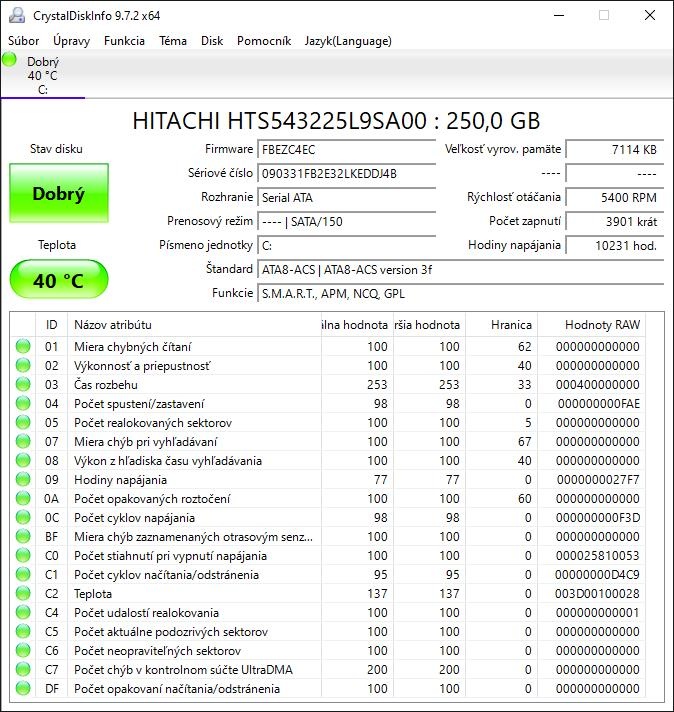Select attribute name 'Počet chýb v kontrolnom súčte UltraDMA'
The image size is (674, 712).
click(183, 670)
